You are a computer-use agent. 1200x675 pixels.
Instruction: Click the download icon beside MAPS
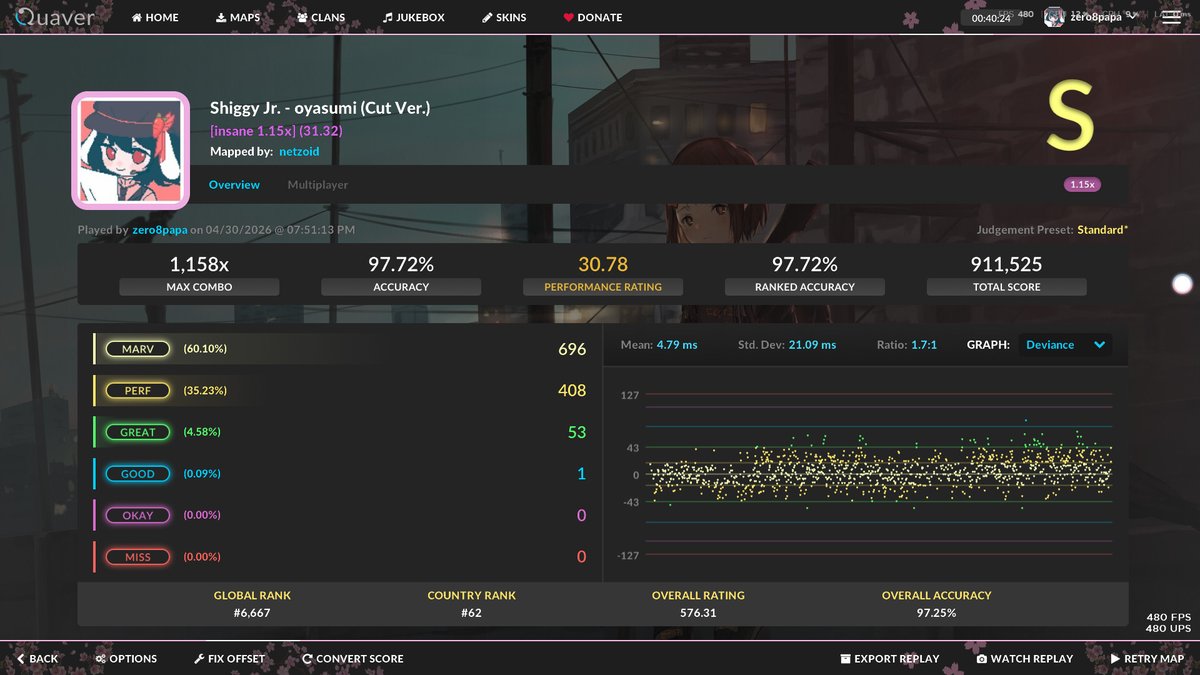click(x=221, y=18)
